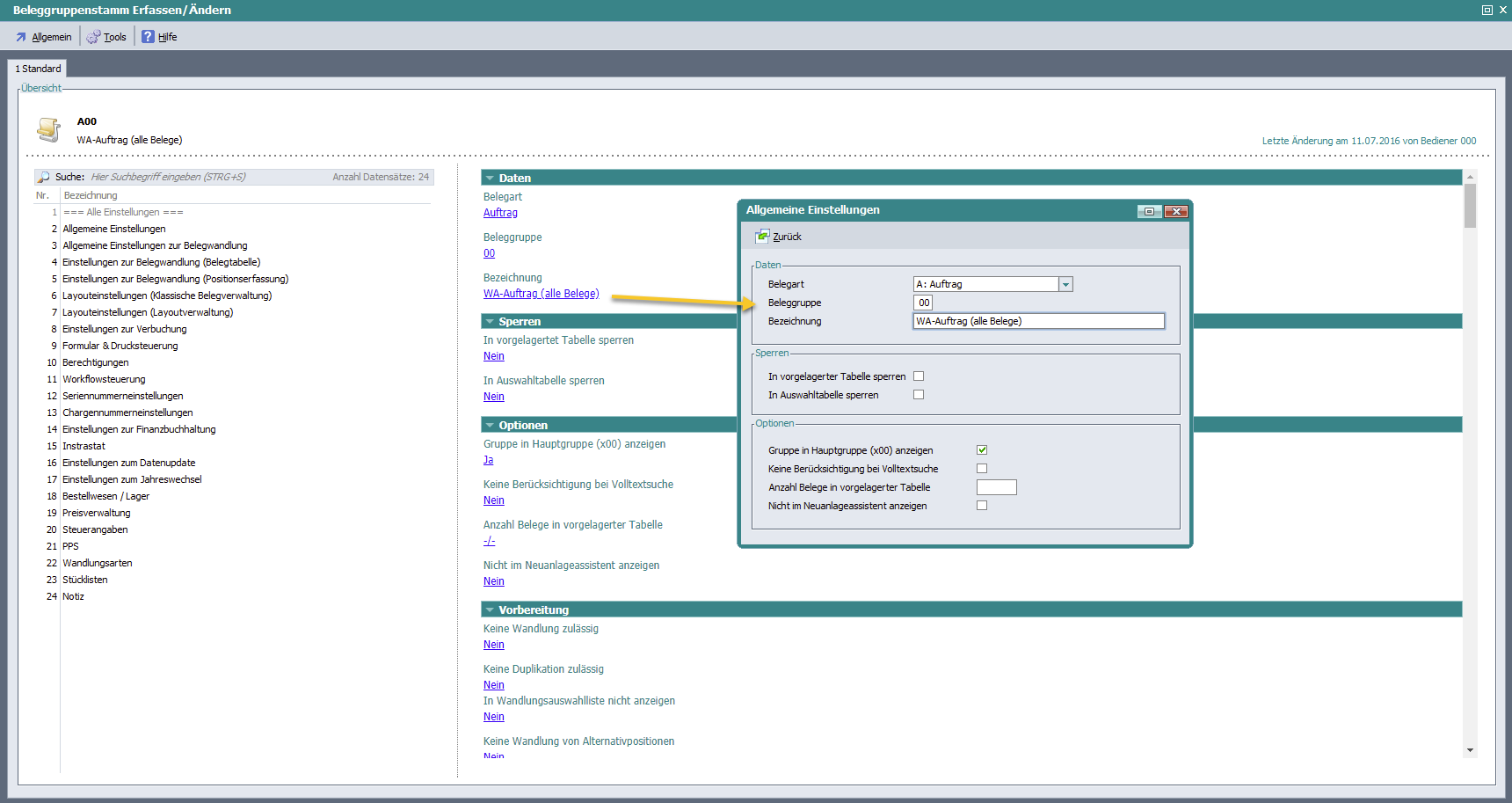The image size is (1512, 803).
Task: Switch to the '1 Standard' tab
Action: point(38,69)
